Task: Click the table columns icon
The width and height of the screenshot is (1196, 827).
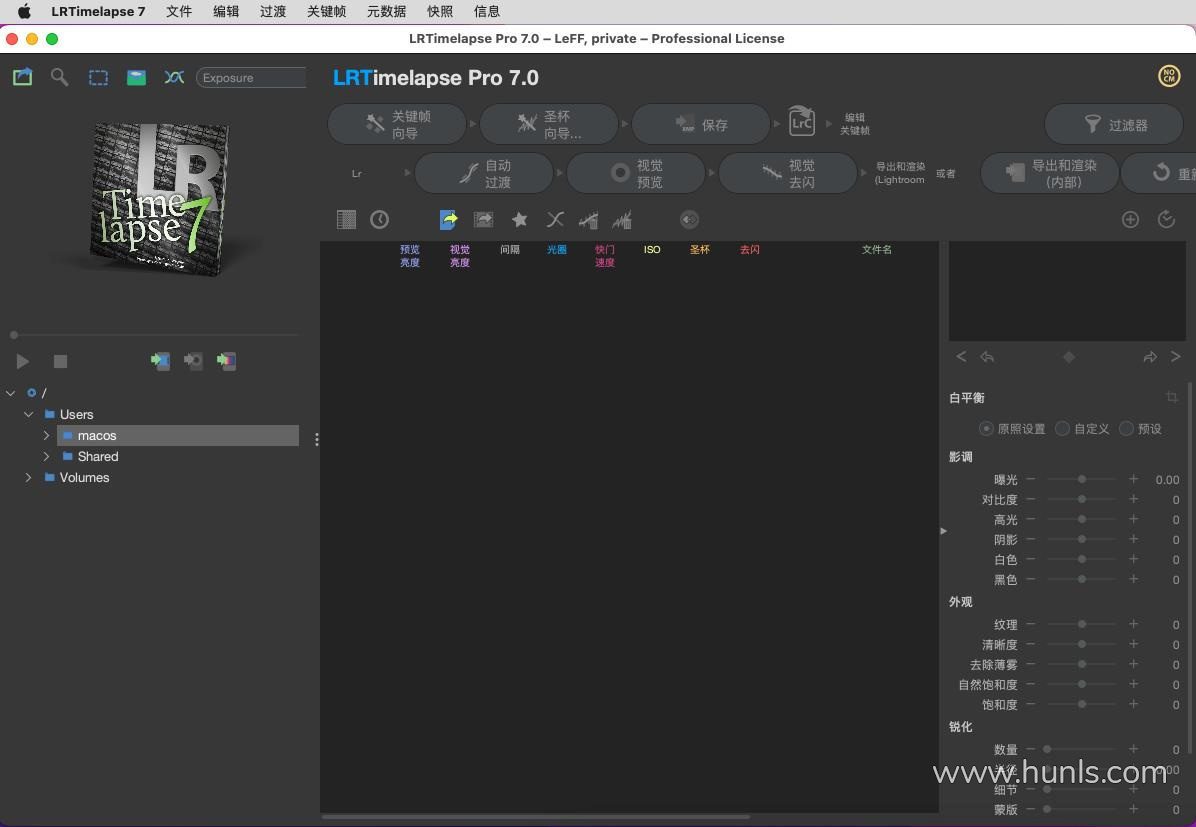Action: coord(346,220)
